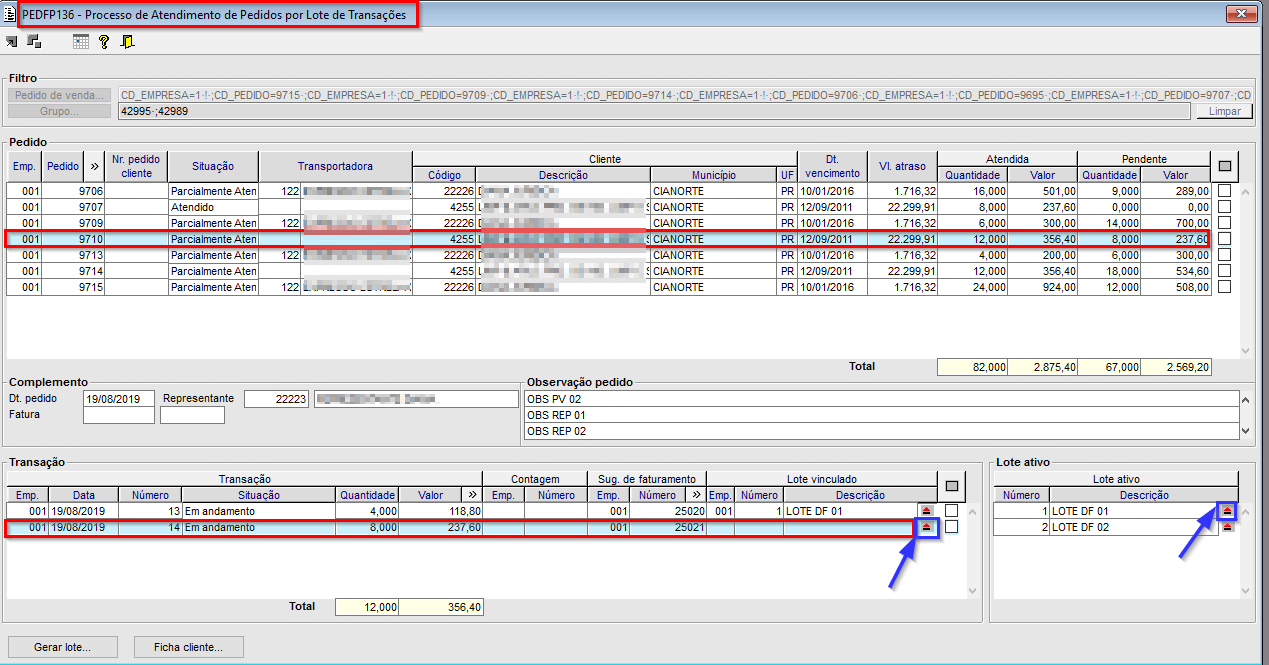
Task: Click eject icon beside LOTE DF 02 in Lote ativo
Action: (1227, 527)
